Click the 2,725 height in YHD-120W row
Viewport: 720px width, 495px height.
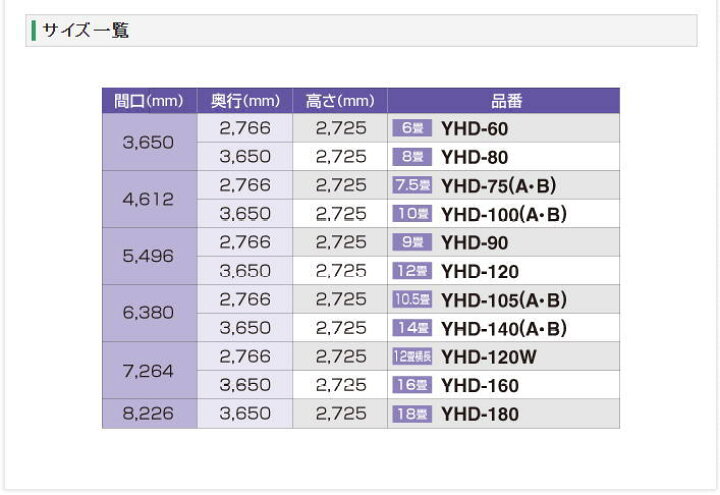click(341, 356)
